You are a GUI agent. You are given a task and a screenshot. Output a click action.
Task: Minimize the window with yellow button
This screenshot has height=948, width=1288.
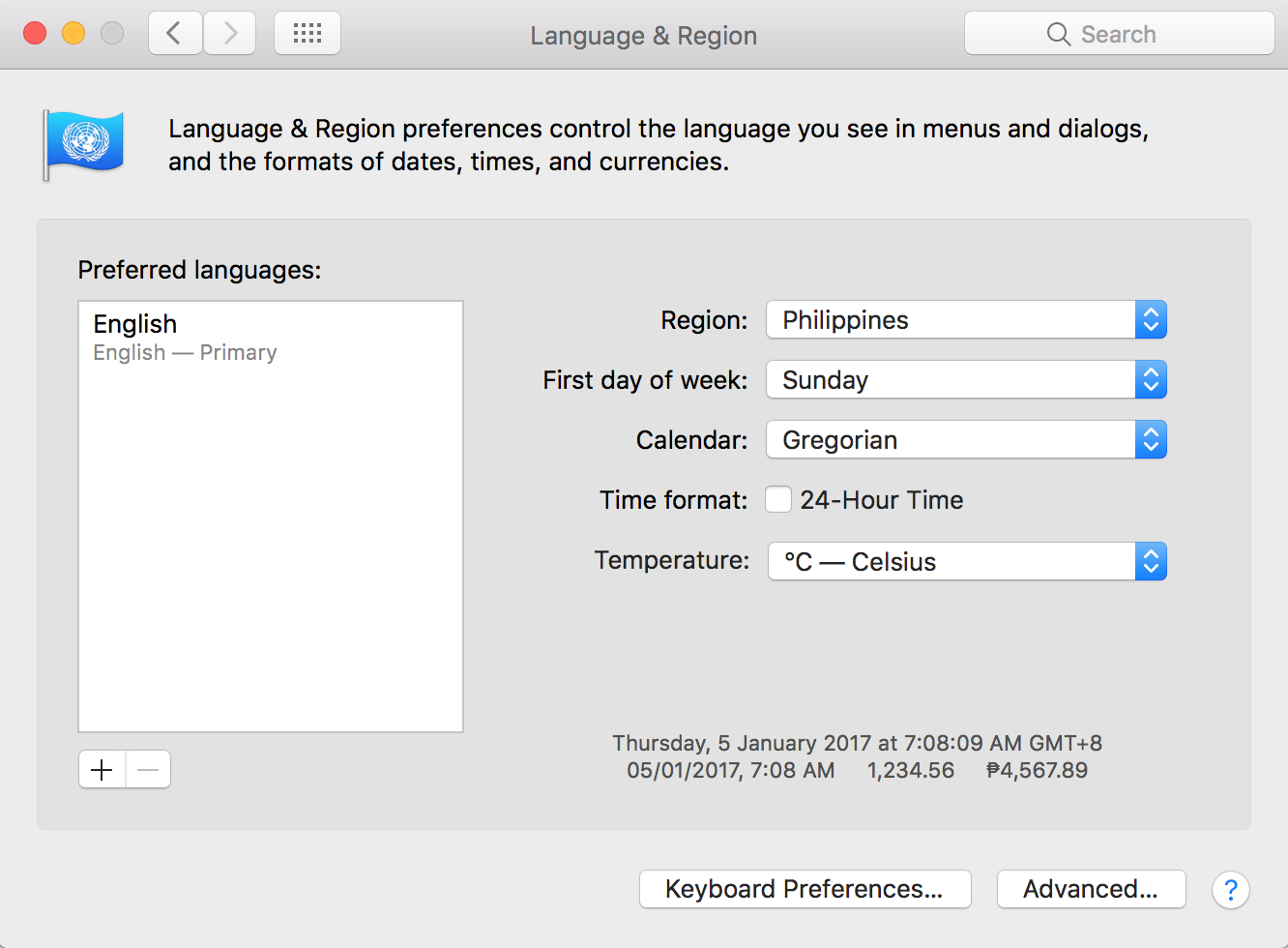pos(73,34)
